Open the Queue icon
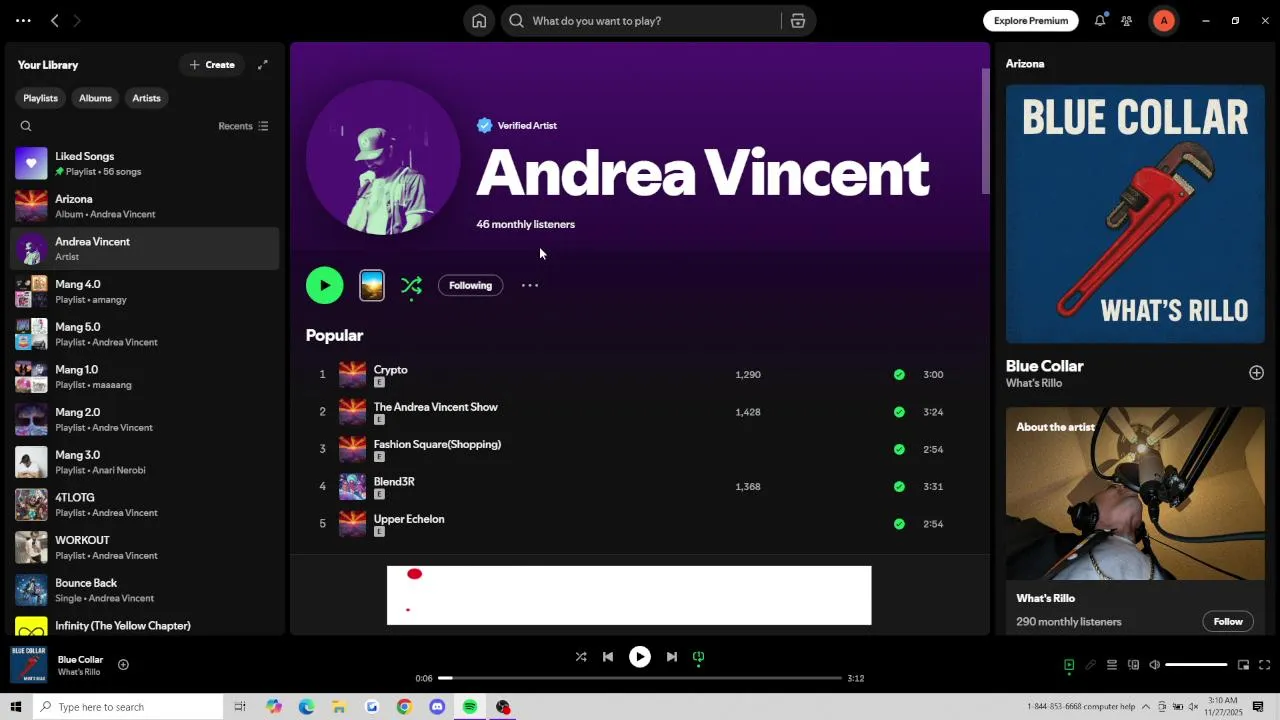This screenshot has height=720, width=1280. 1111,665
